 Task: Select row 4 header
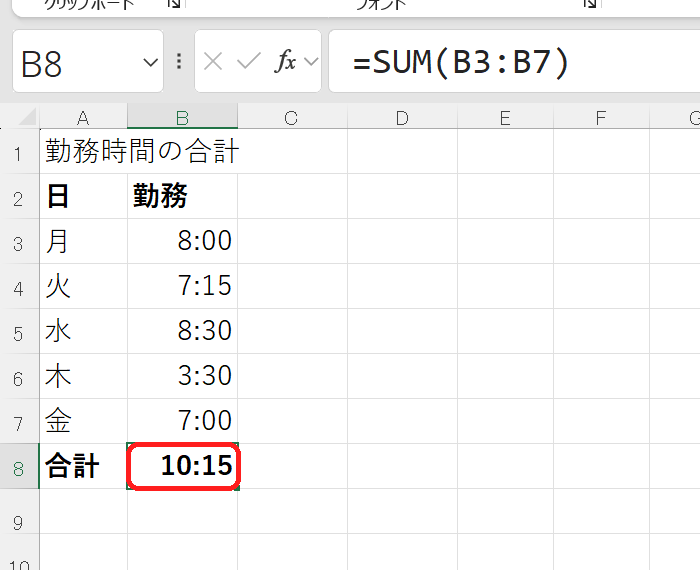click(19, 287)
